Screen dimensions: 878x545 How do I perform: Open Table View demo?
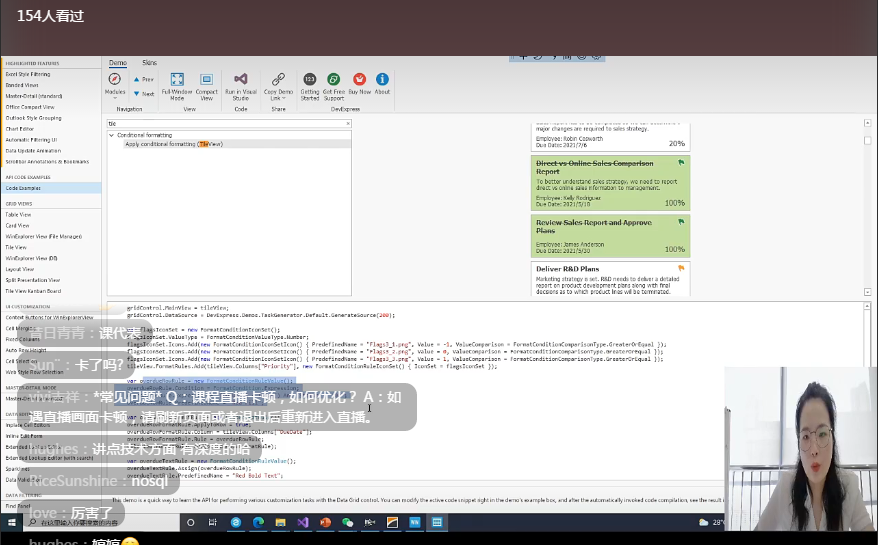pos(18,215)
